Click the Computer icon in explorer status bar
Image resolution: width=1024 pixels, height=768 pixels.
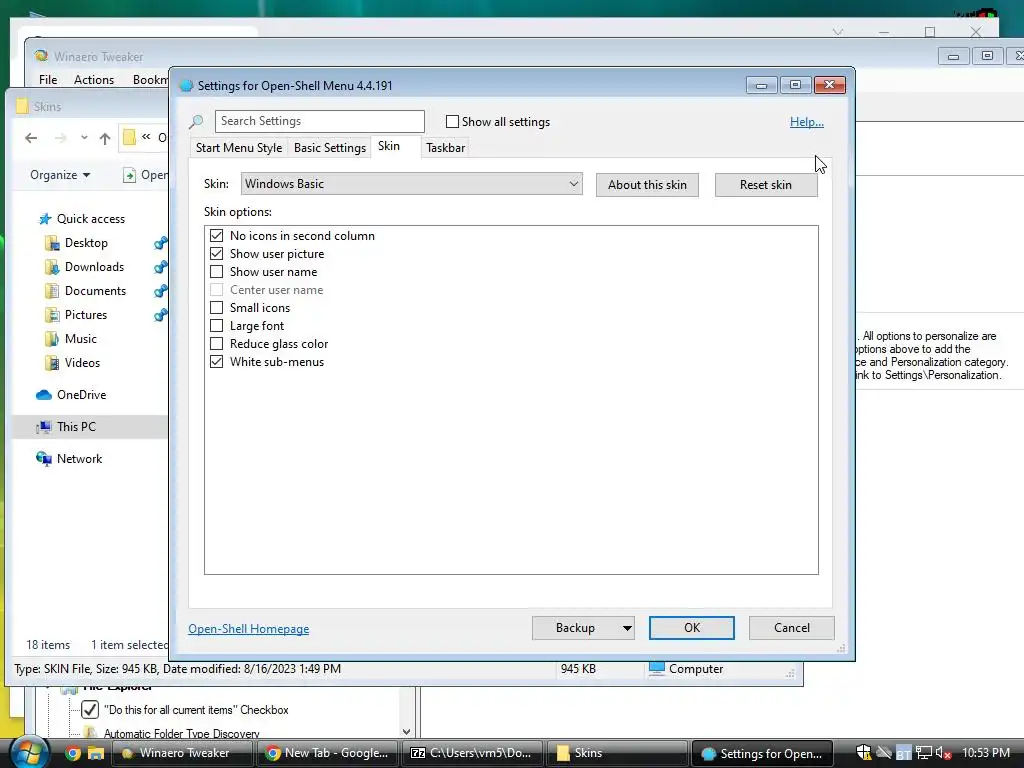(657, 668)
